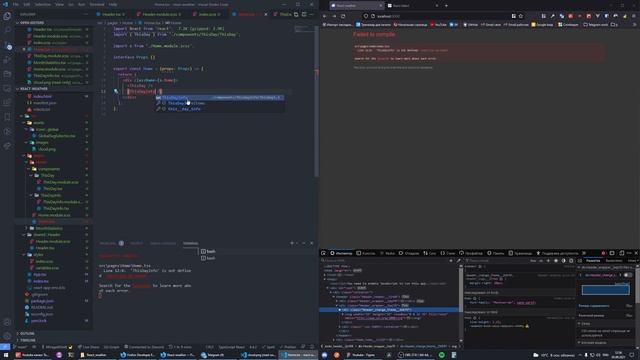
Task: Click the DevTools element picker icon
Action: (323, 253)
